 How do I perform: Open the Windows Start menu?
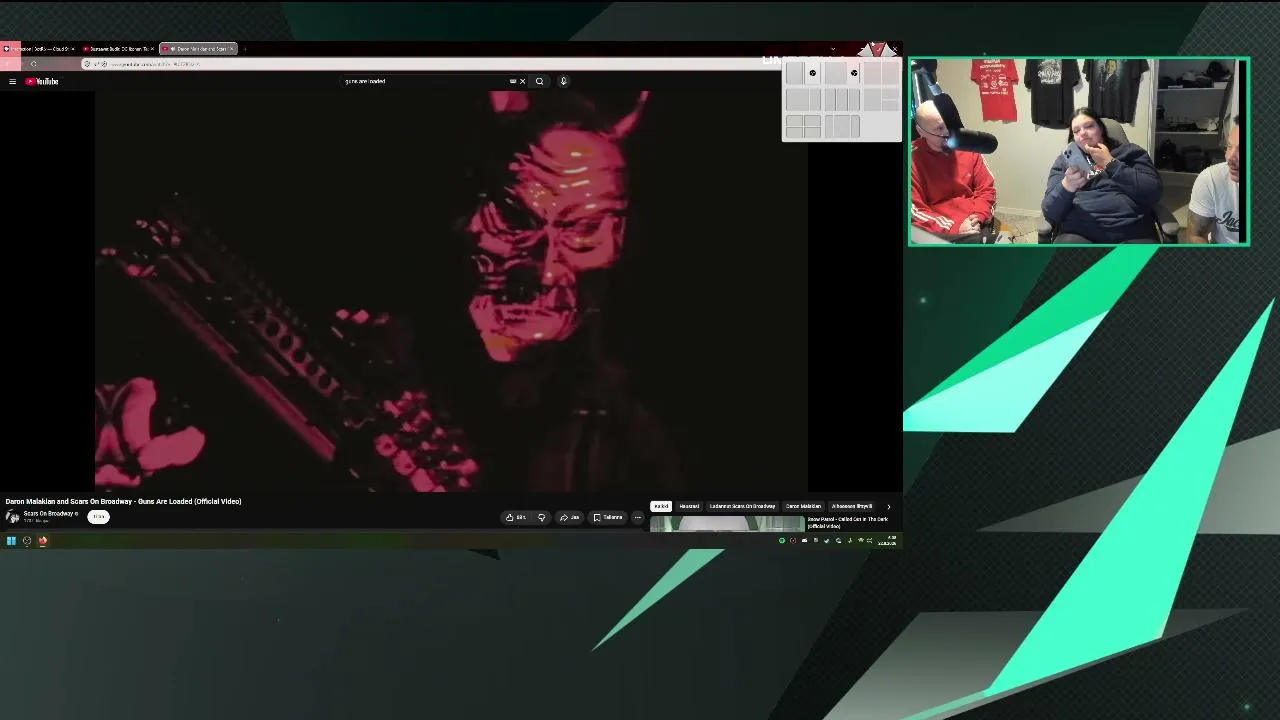11,541
